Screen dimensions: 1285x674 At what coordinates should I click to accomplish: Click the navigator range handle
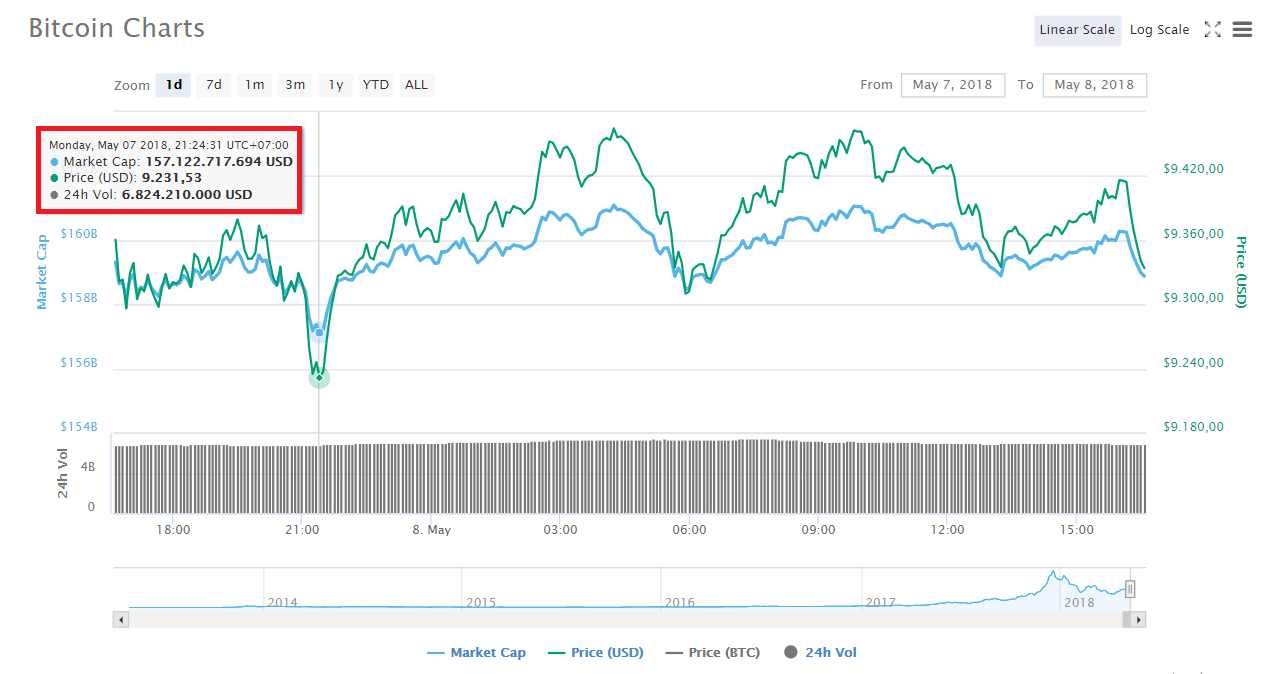pos(1130,589)
